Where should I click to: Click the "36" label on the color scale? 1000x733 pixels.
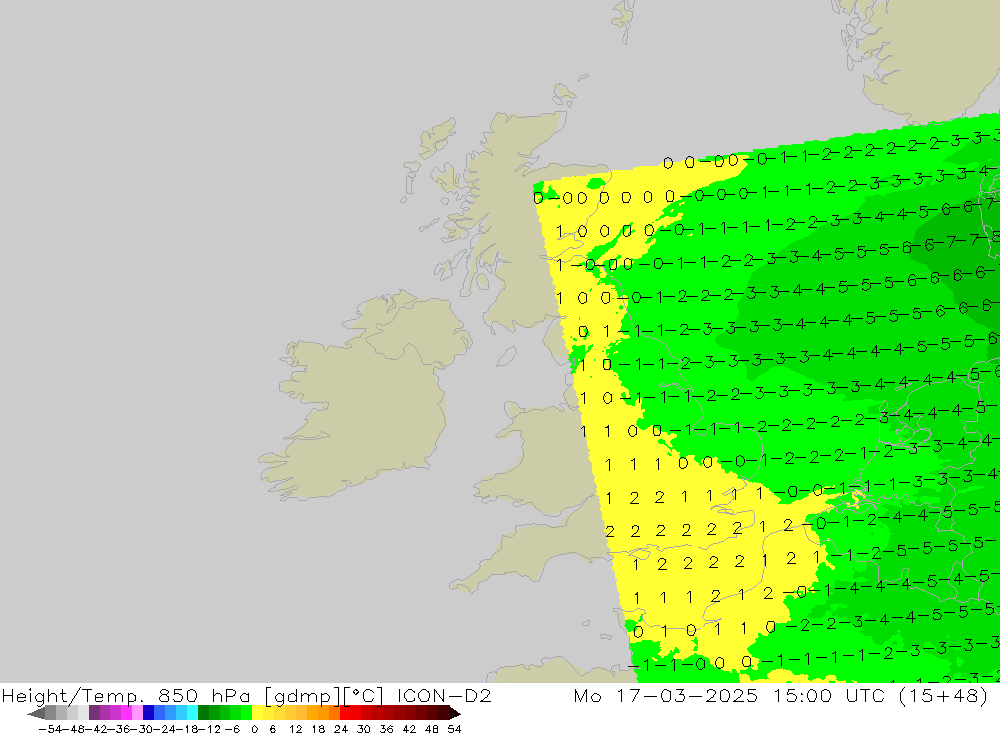point(386,729)
